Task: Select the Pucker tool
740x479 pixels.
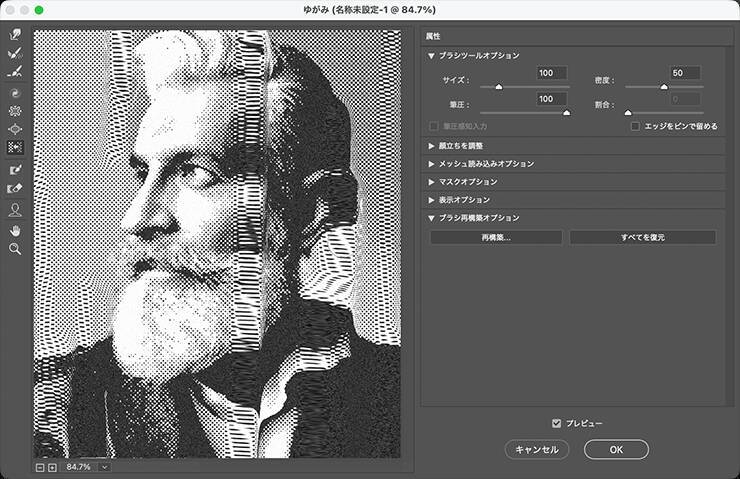Action: pyautogui.click(x=15, y=111)
